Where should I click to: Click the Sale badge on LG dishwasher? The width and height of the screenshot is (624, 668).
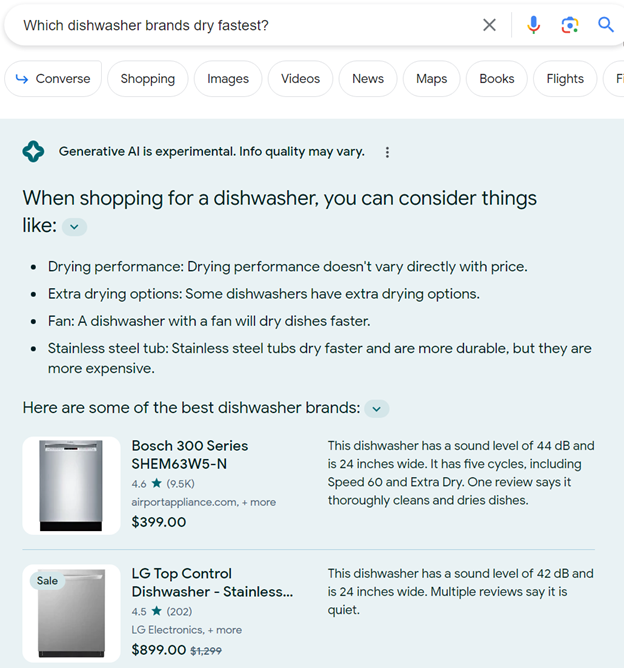click(x=47, y=581)
